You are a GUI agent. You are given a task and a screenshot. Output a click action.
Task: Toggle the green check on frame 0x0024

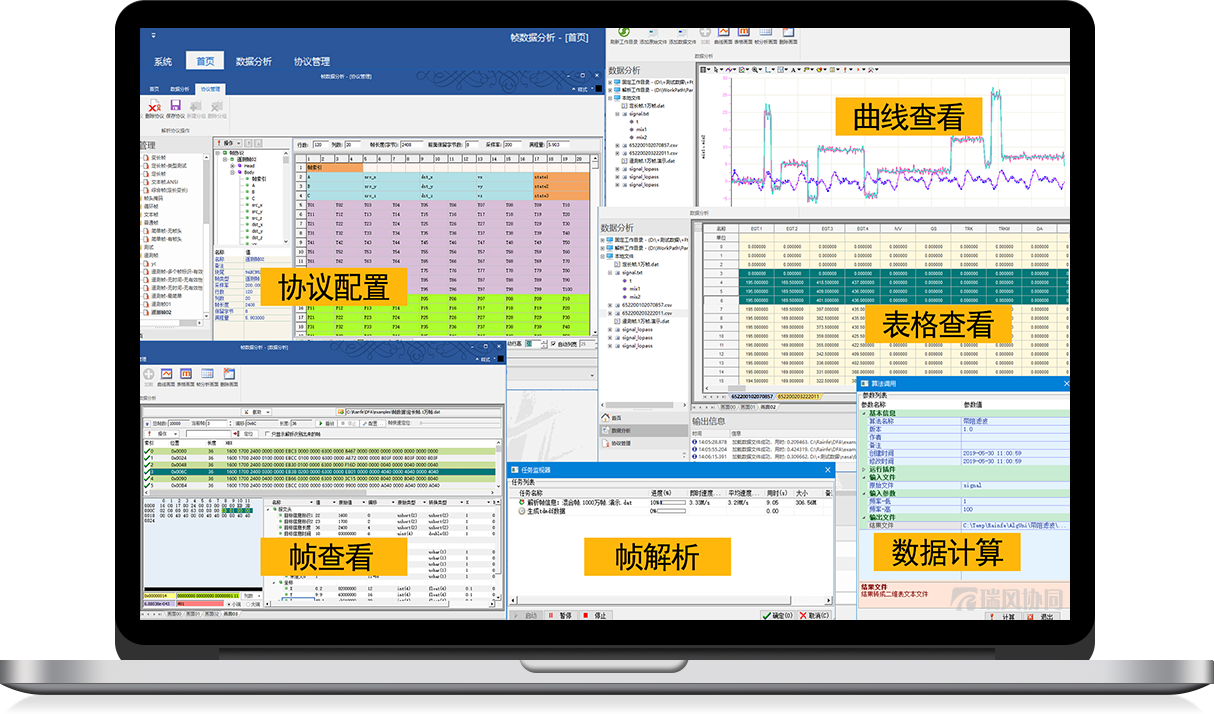point(146,458)
